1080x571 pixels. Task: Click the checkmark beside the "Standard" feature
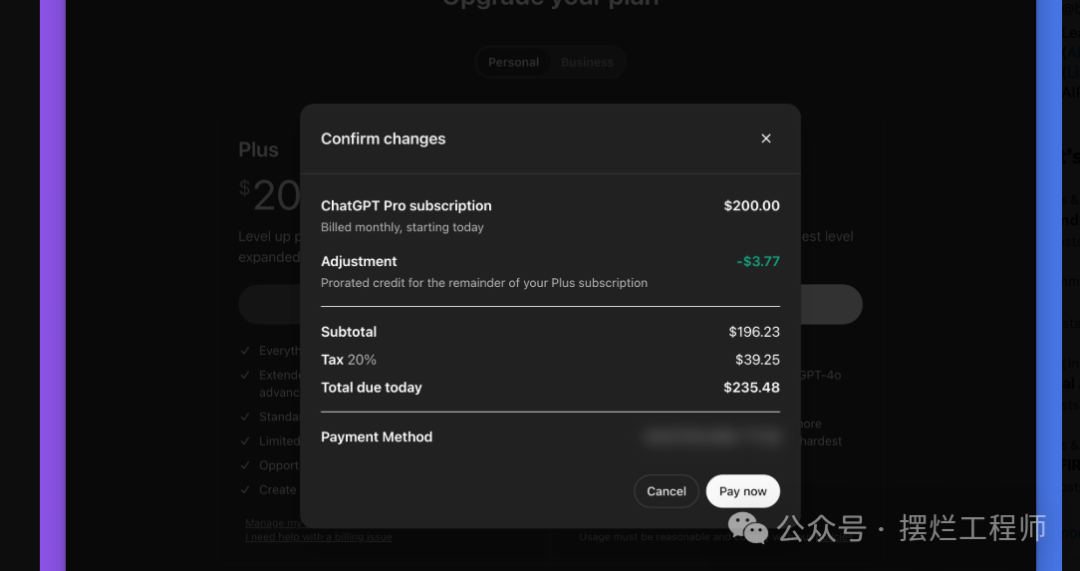coord(245,416)
